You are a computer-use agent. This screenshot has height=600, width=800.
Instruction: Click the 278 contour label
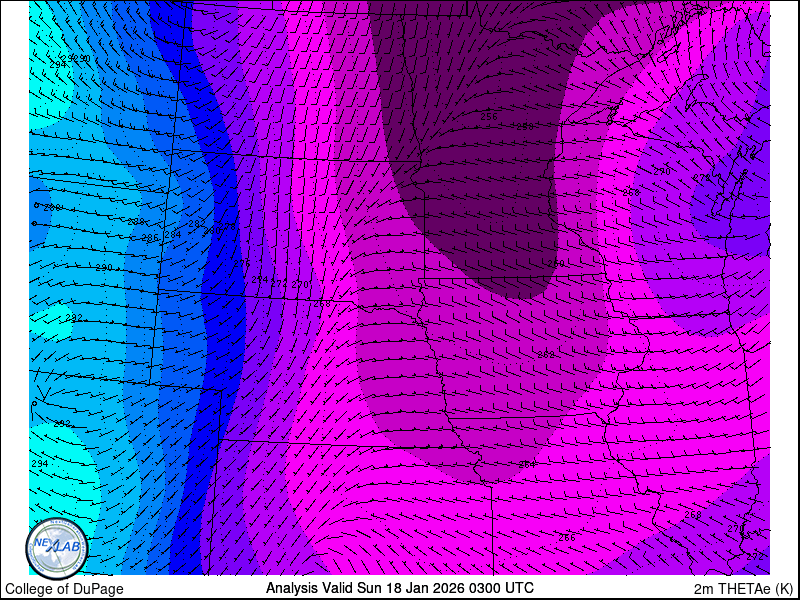click(228, 227)
